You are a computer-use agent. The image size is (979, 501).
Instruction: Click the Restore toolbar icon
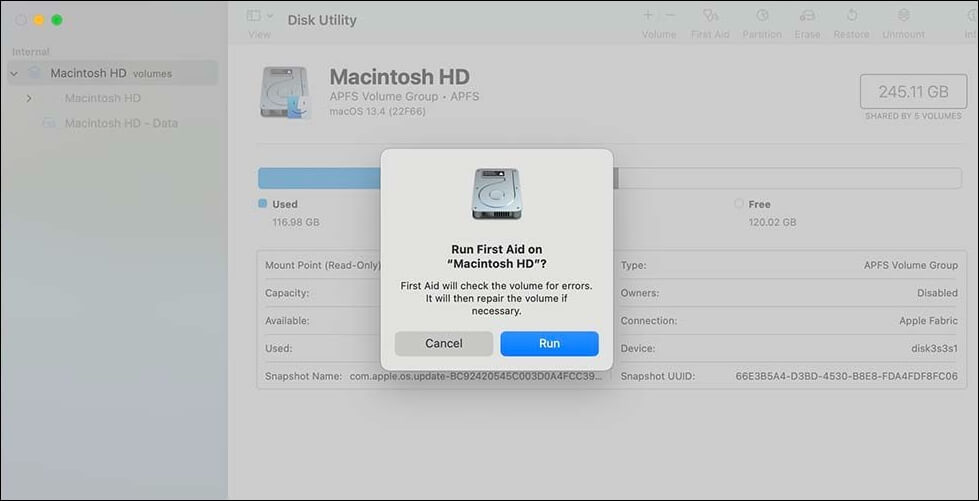(851, 16)
